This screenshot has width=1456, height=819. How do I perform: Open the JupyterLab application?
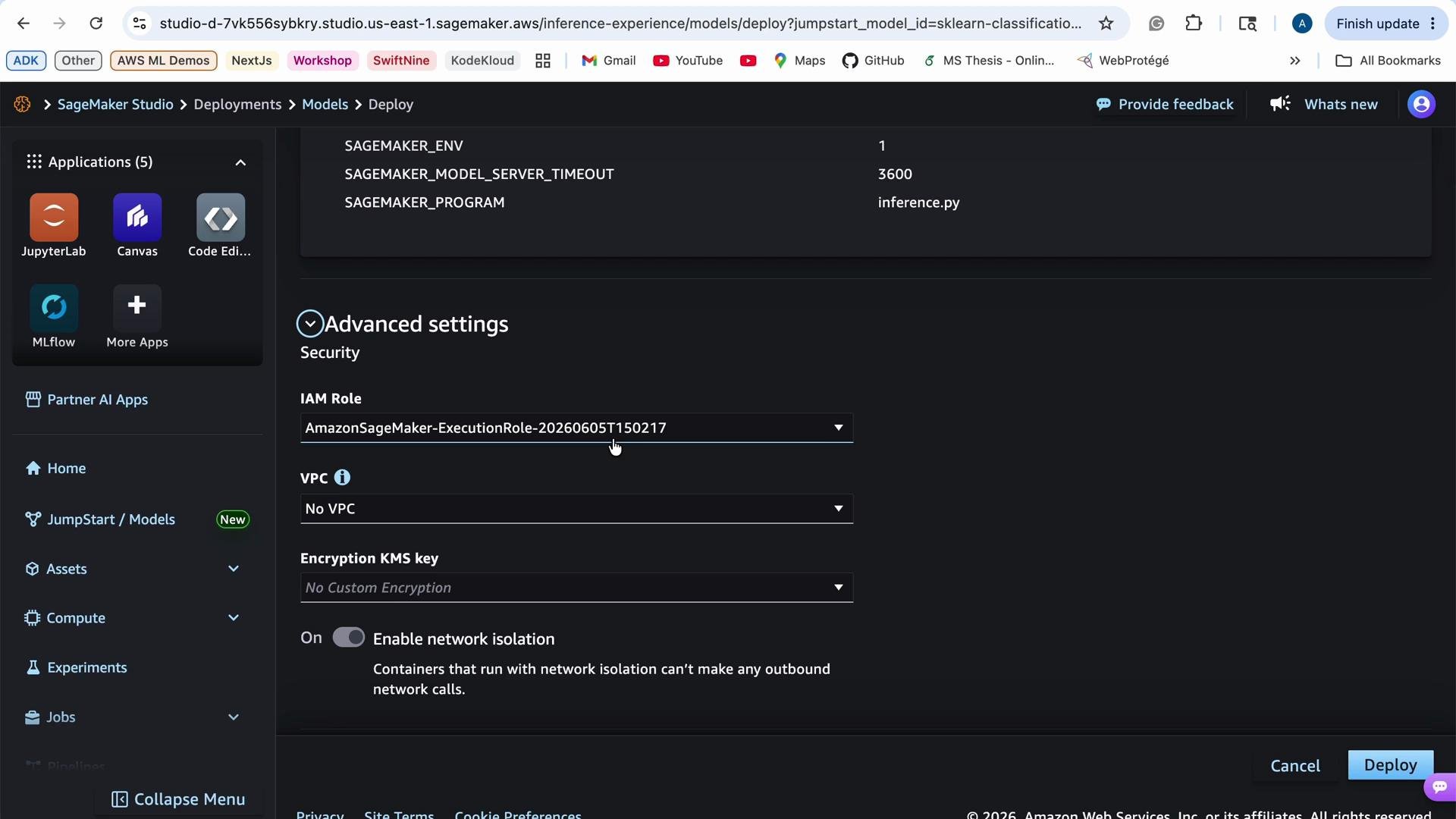53,225
